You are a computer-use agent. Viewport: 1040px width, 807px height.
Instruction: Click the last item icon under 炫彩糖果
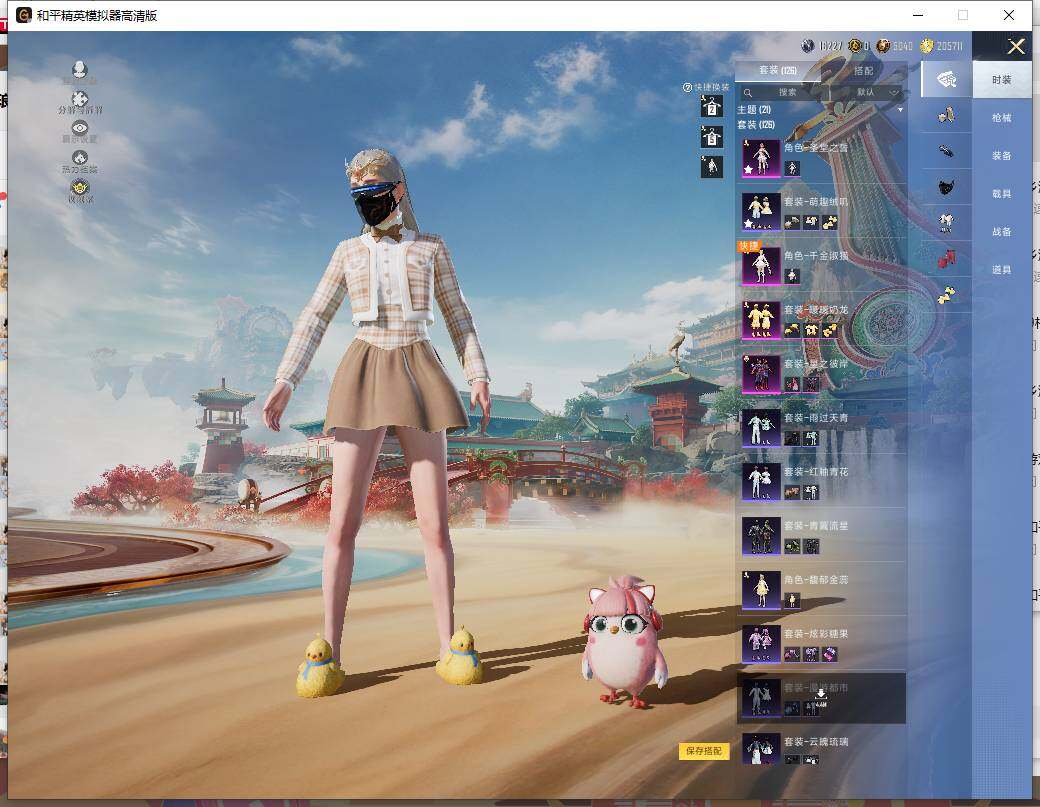(x=829, y=654)
